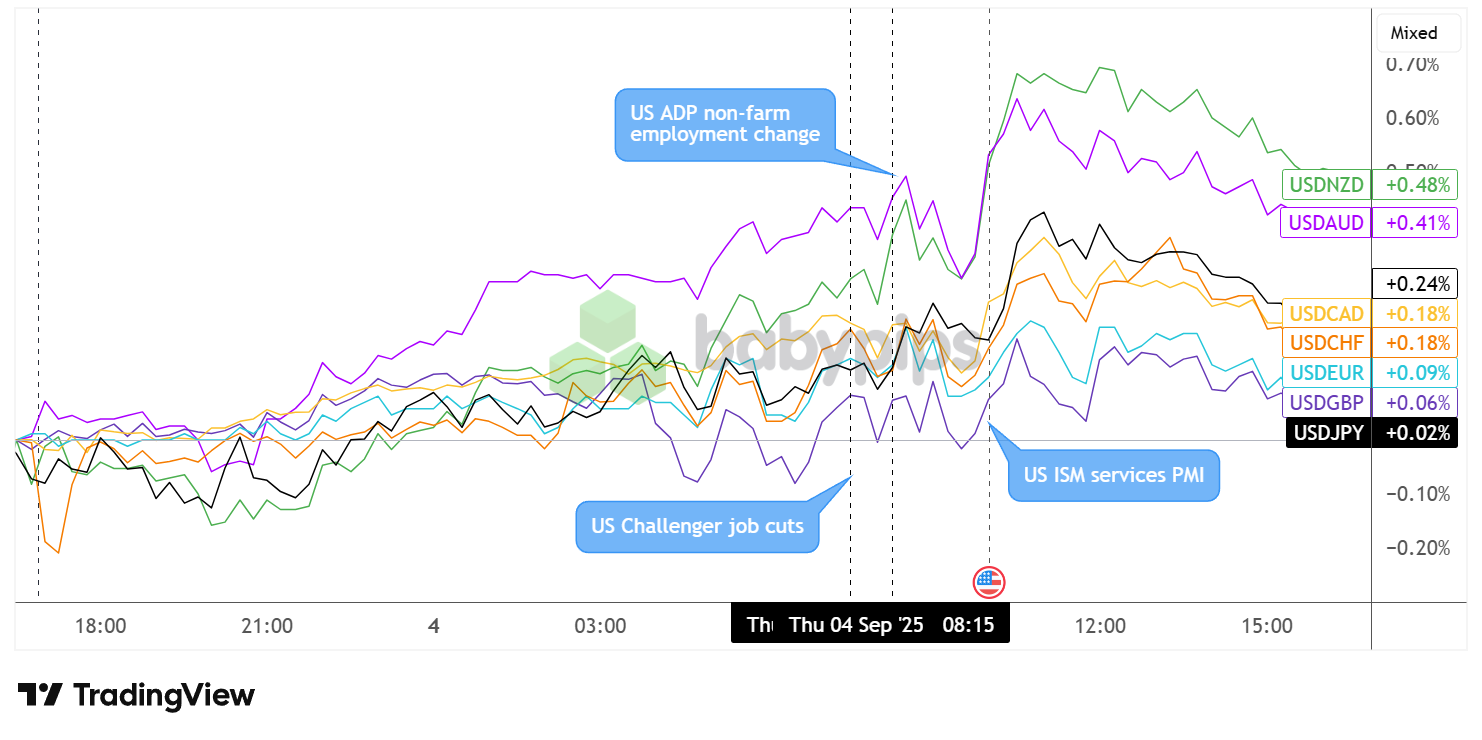Click the US ADP non-farm employment annotation

coord(724,123)
